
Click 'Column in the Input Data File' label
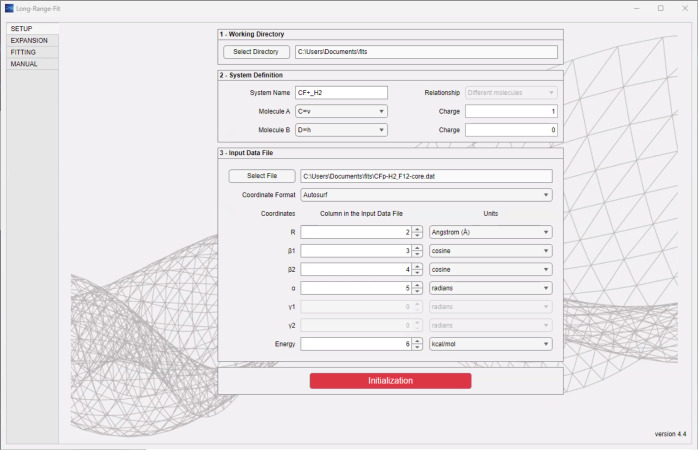click(361, 214)
